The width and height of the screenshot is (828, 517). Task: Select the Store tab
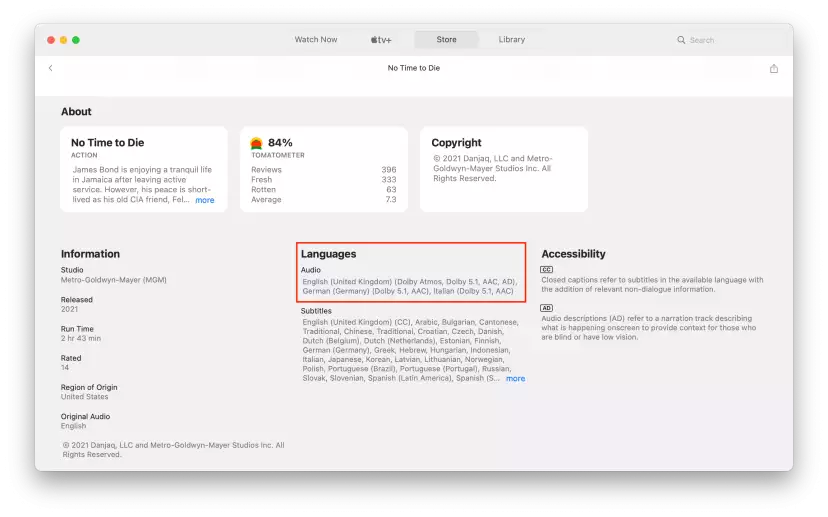446,40
